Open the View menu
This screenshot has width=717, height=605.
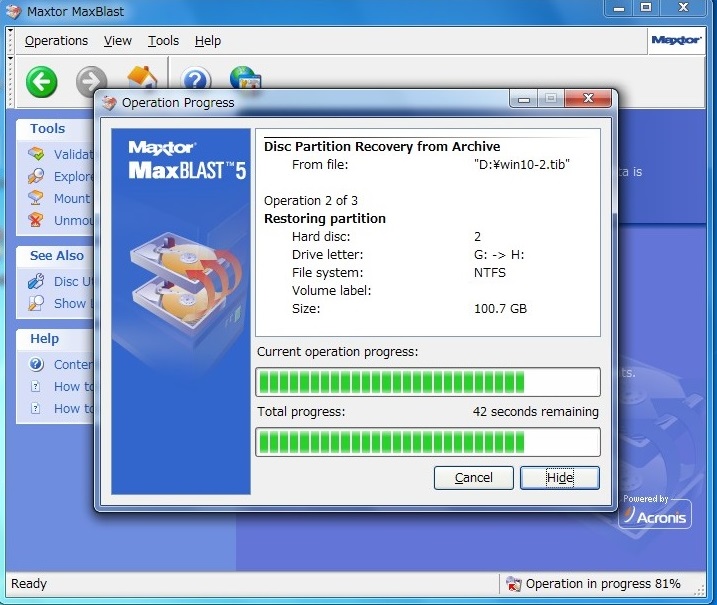(x=118, y=41)
